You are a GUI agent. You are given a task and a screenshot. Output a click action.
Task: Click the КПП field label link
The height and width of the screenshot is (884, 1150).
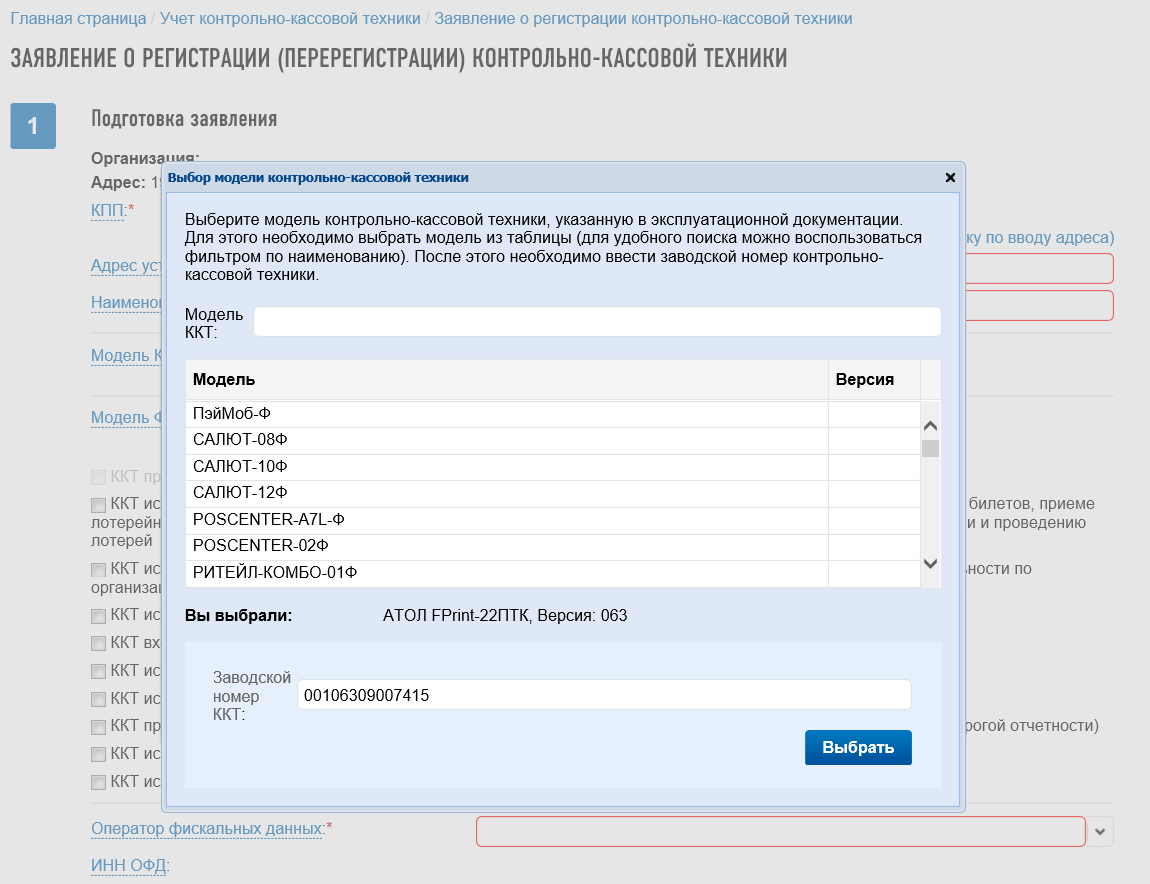click(x=108, y=211)
